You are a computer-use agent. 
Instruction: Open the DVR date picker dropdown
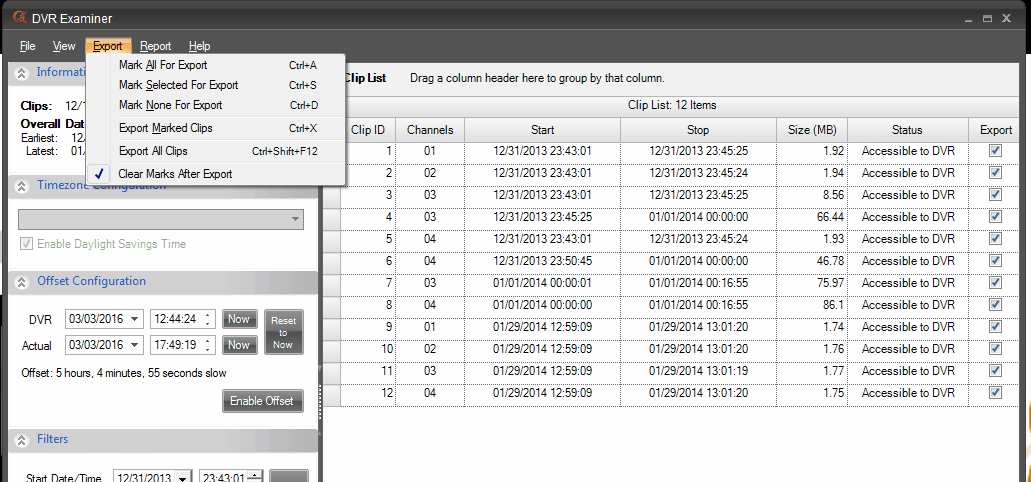(x=135, y=320)
